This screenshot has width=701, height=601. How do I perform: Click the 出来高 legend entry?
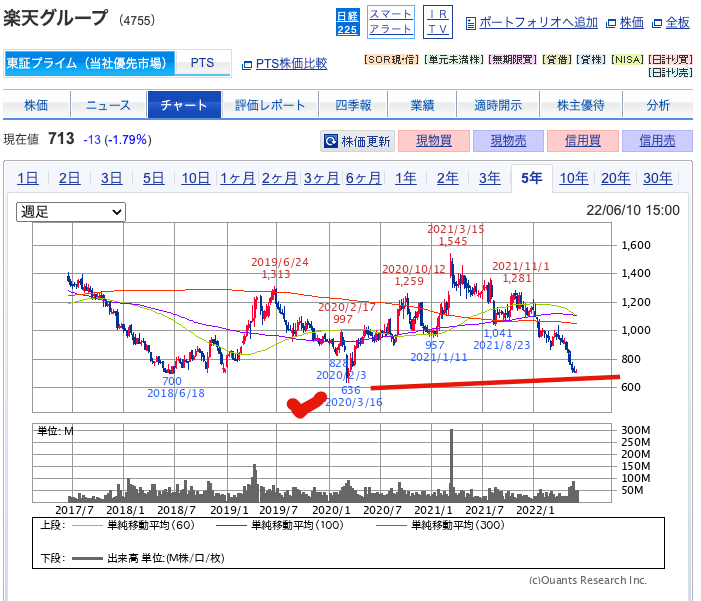[x=148, y=558]
